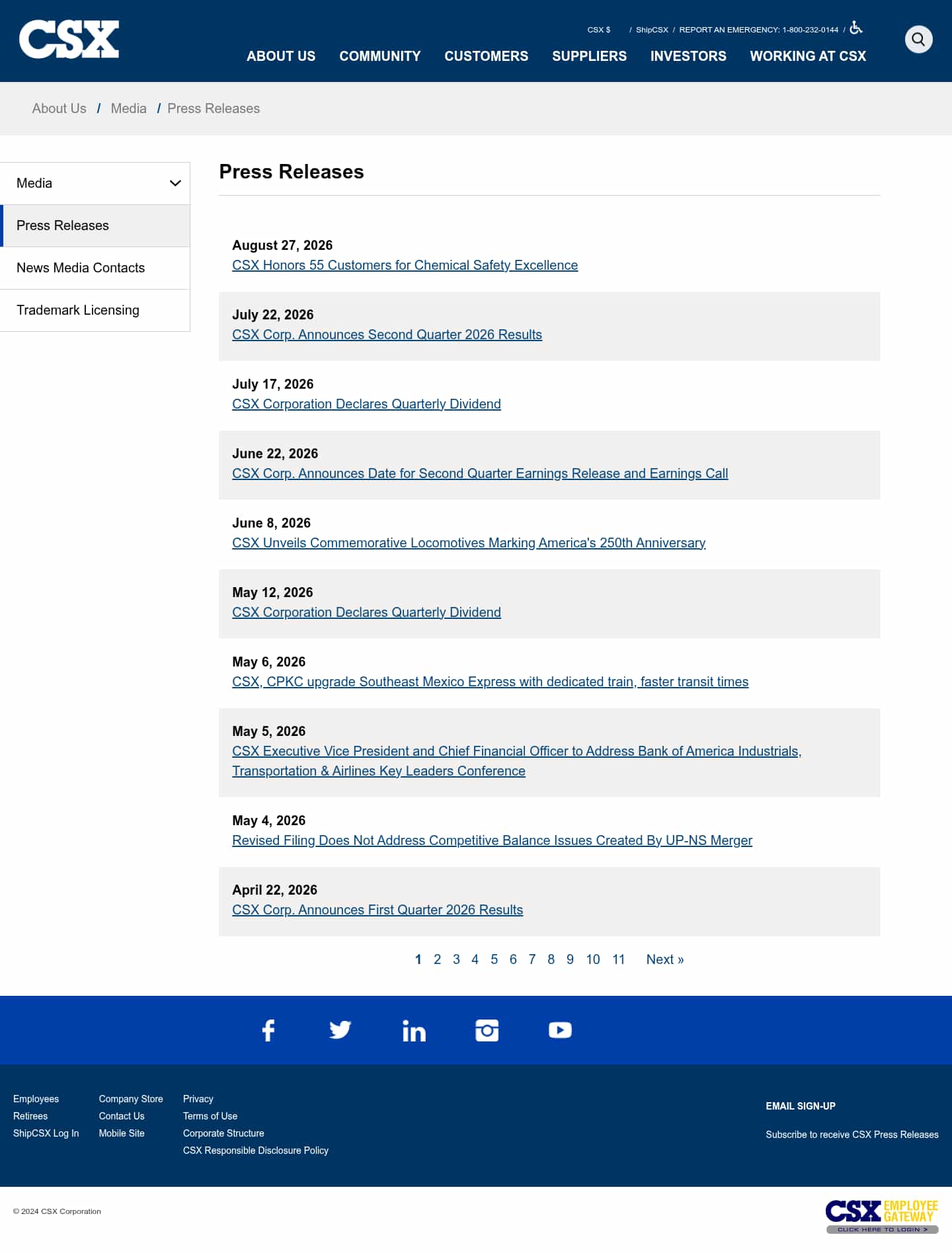952x1253 pixels.
Task: Go to page 3 of results
Action: (456, 959)
